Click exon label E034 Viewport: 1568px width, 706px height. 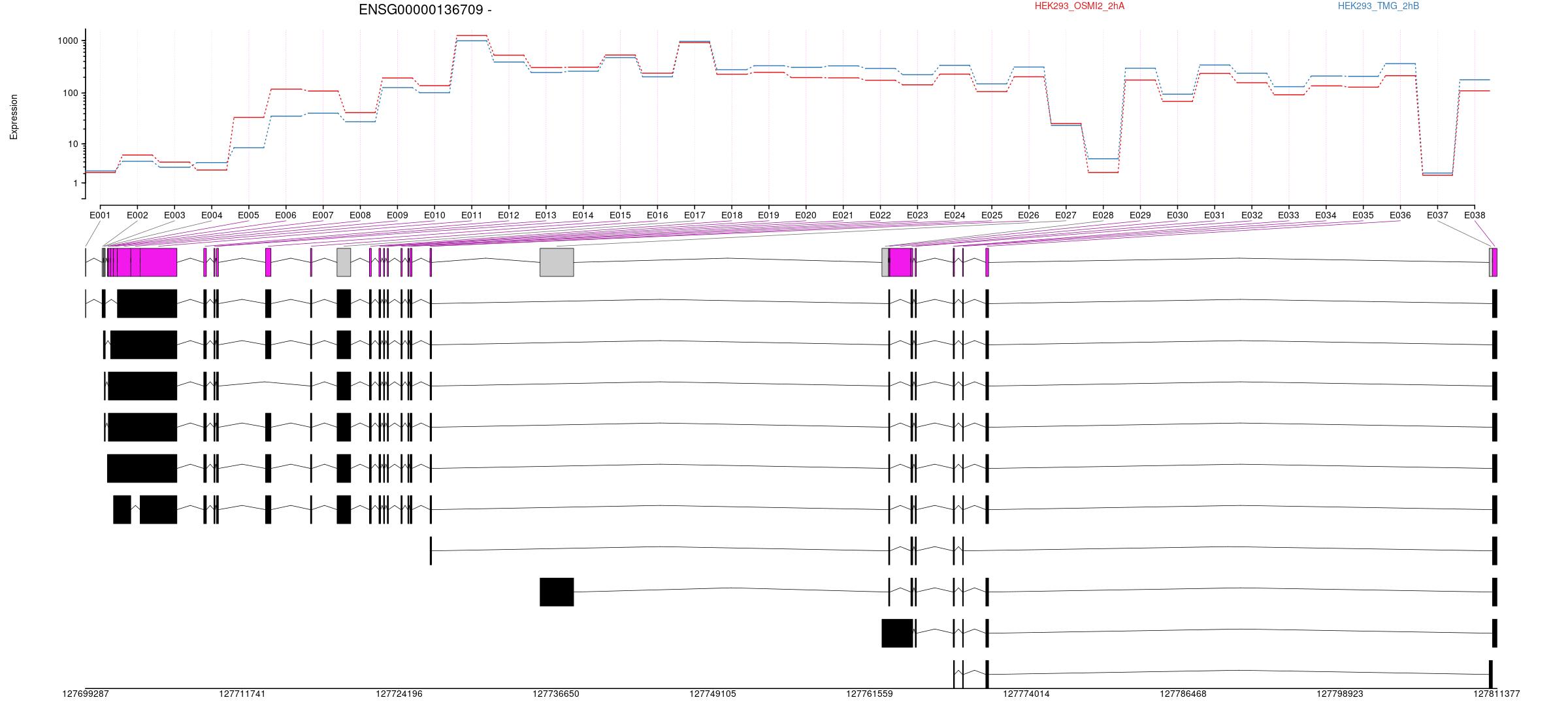[1326, 215]
